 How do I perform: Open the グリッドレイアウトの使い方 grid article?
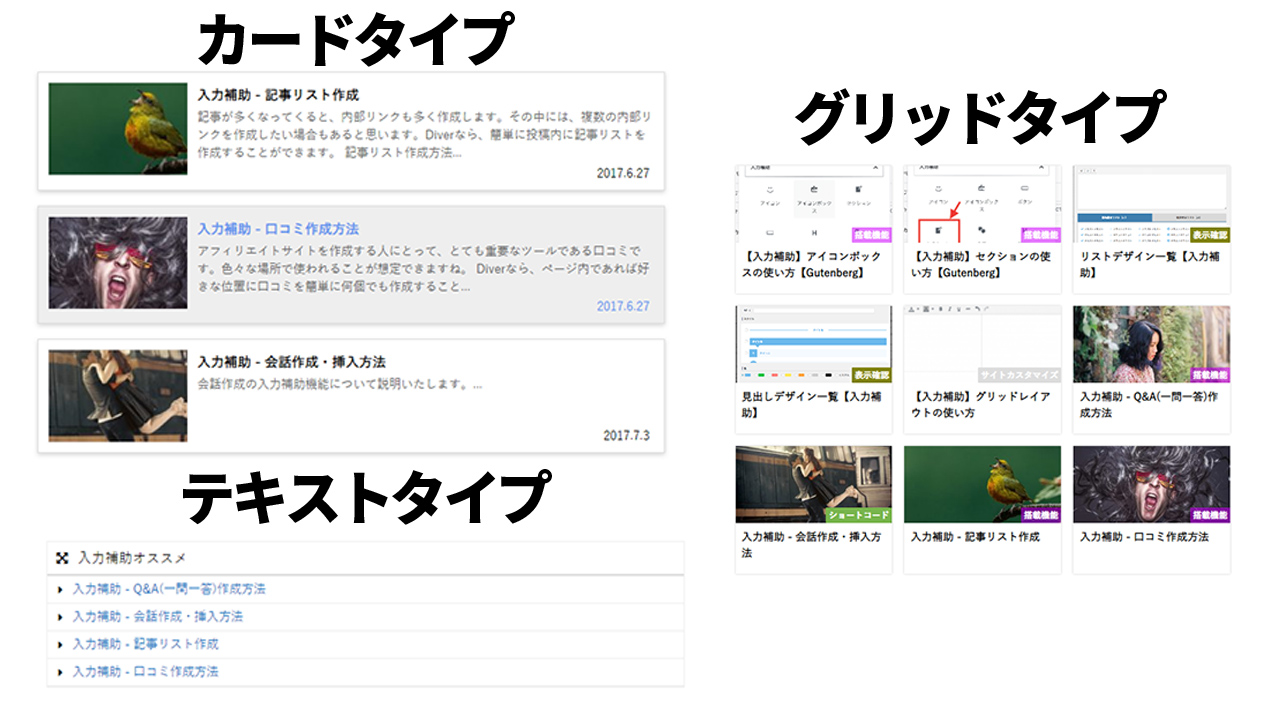[981, 404]
